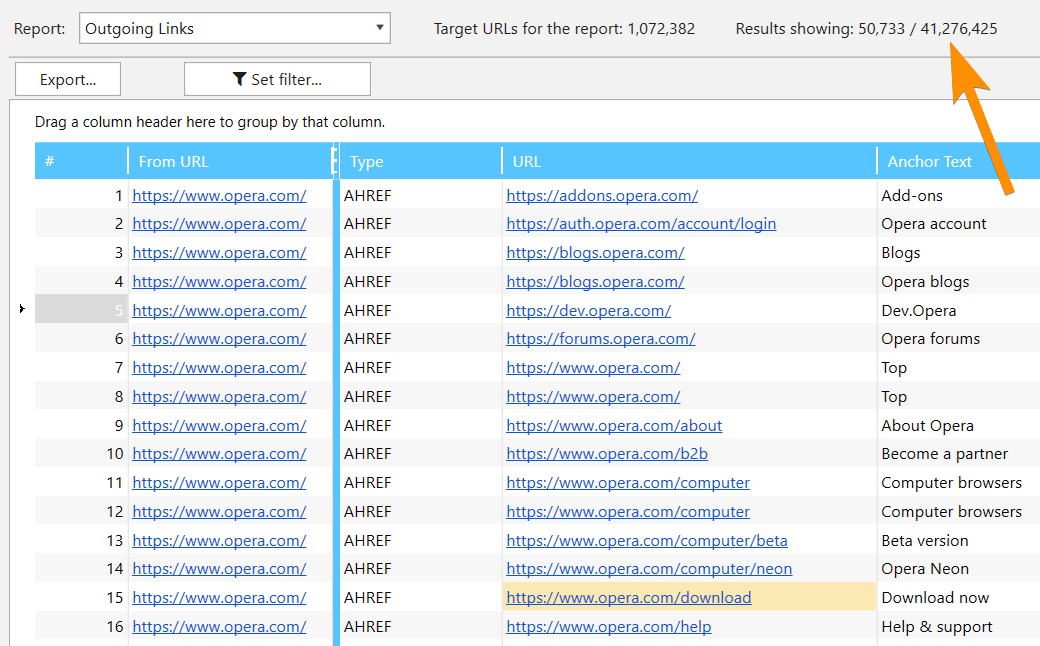The width and height of the screenshot is (1040, 646).
Task: Sort by the From URL column header
Action: (229, 161)
